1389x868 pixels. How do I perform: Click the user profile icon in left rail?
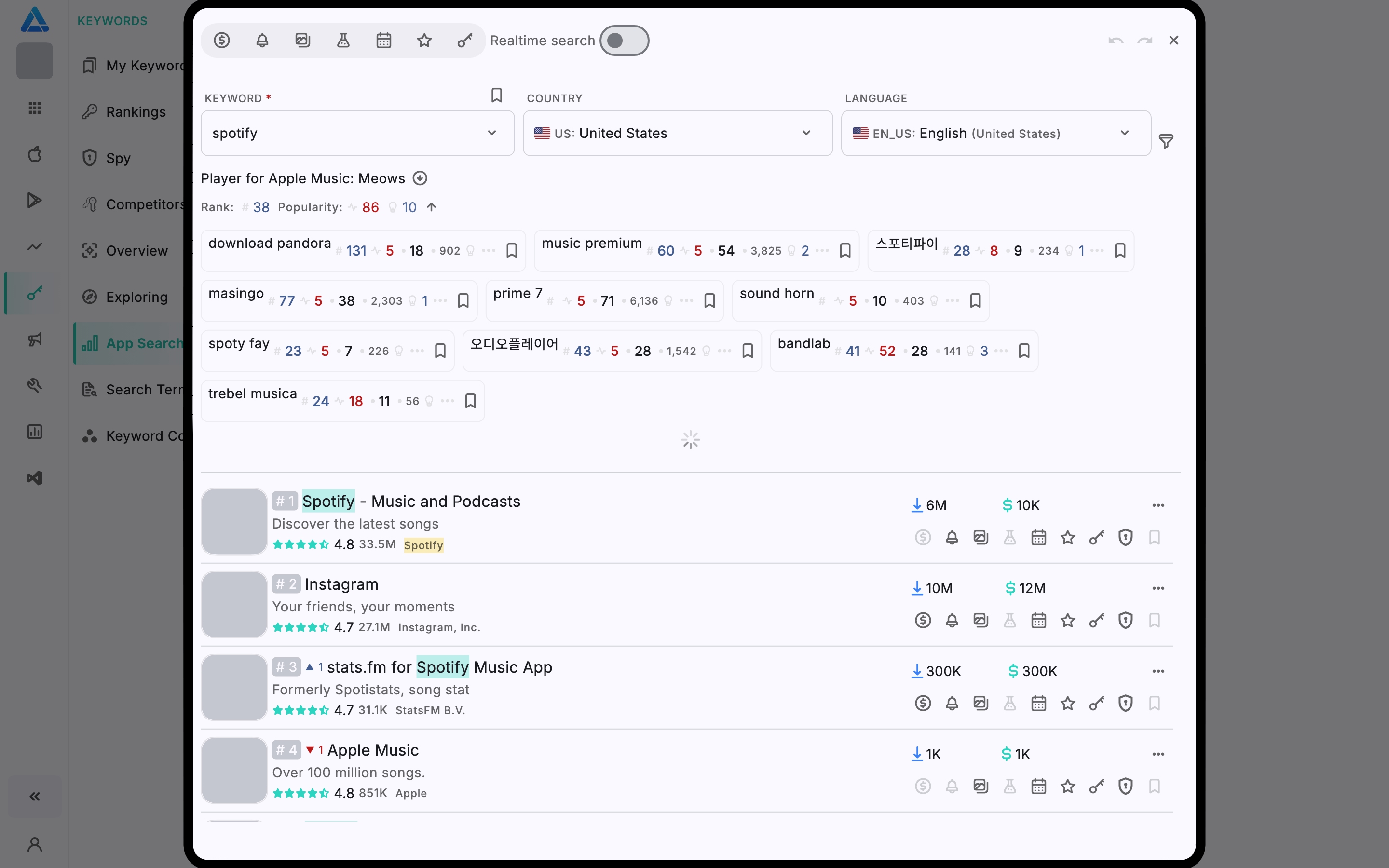[x=34, y=844]
